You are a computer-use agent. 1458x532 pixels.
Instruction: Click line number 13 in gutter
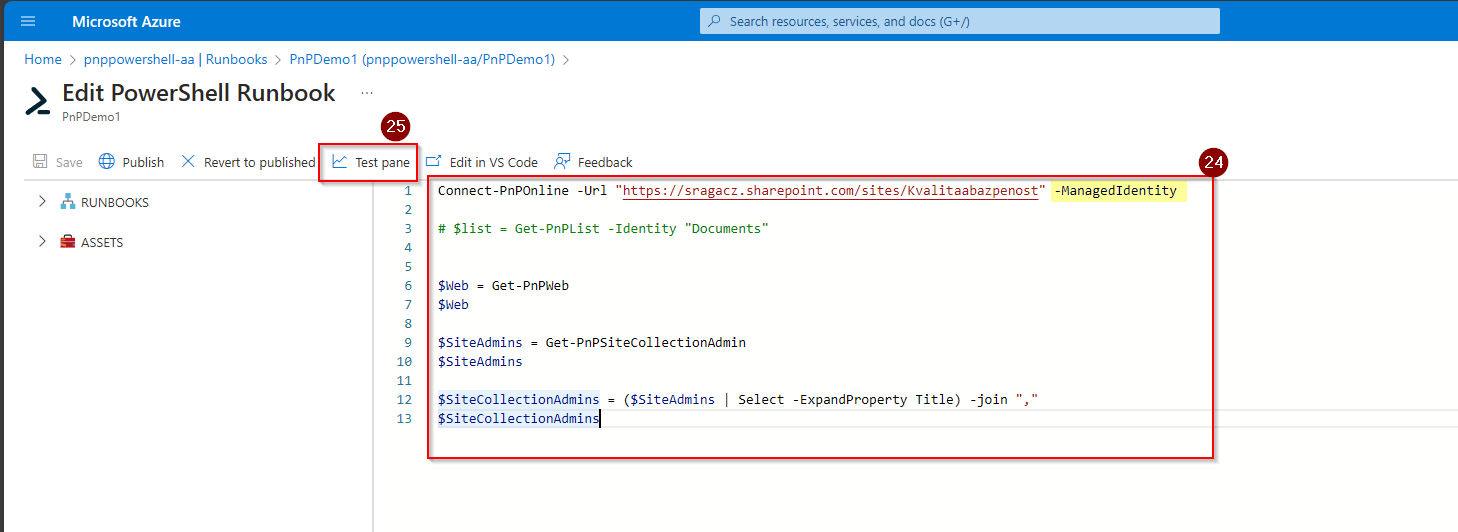[x=404, y=418]
